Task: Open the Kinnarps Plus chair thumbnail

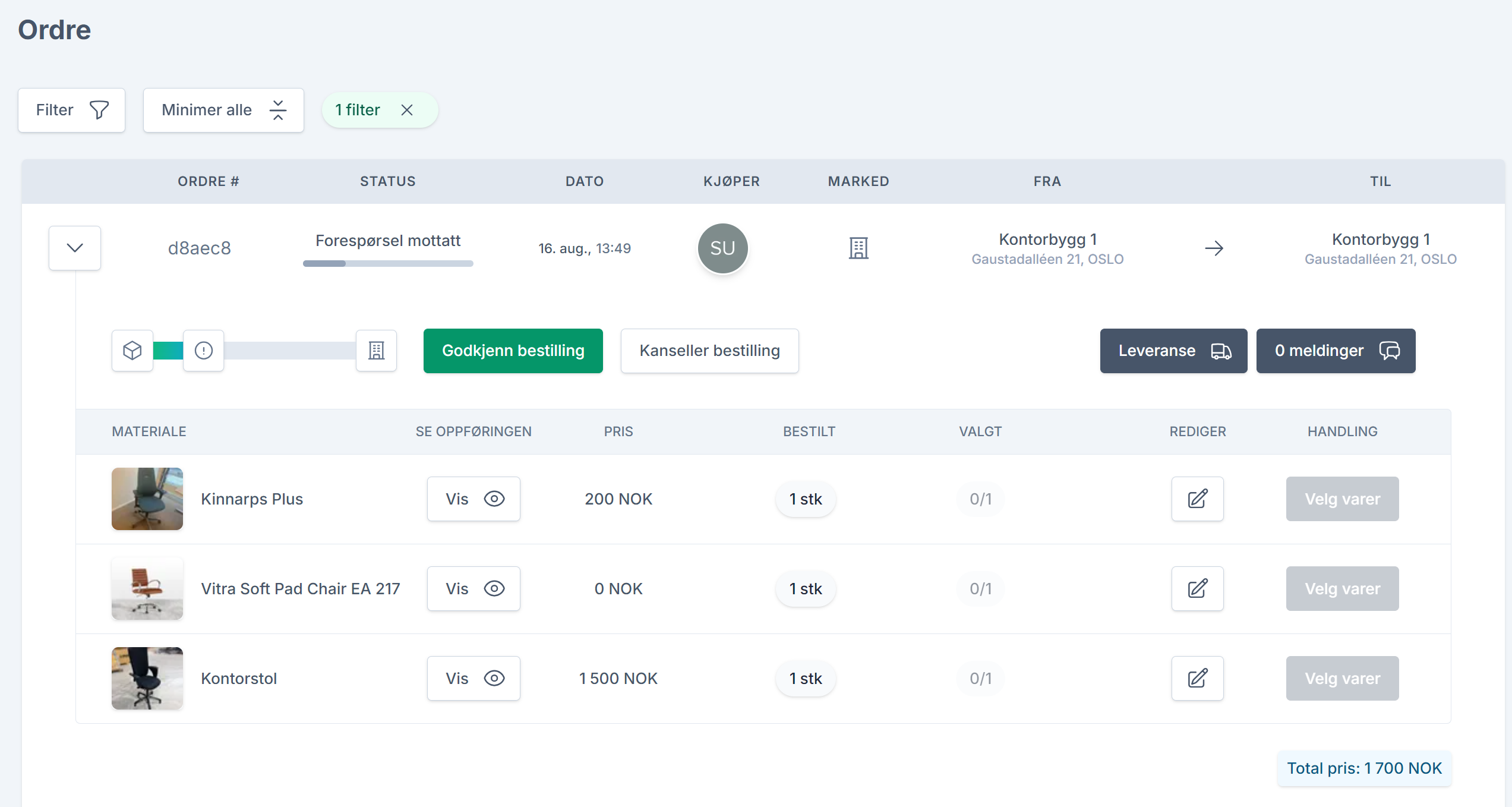Action: [x=147, y=499]
